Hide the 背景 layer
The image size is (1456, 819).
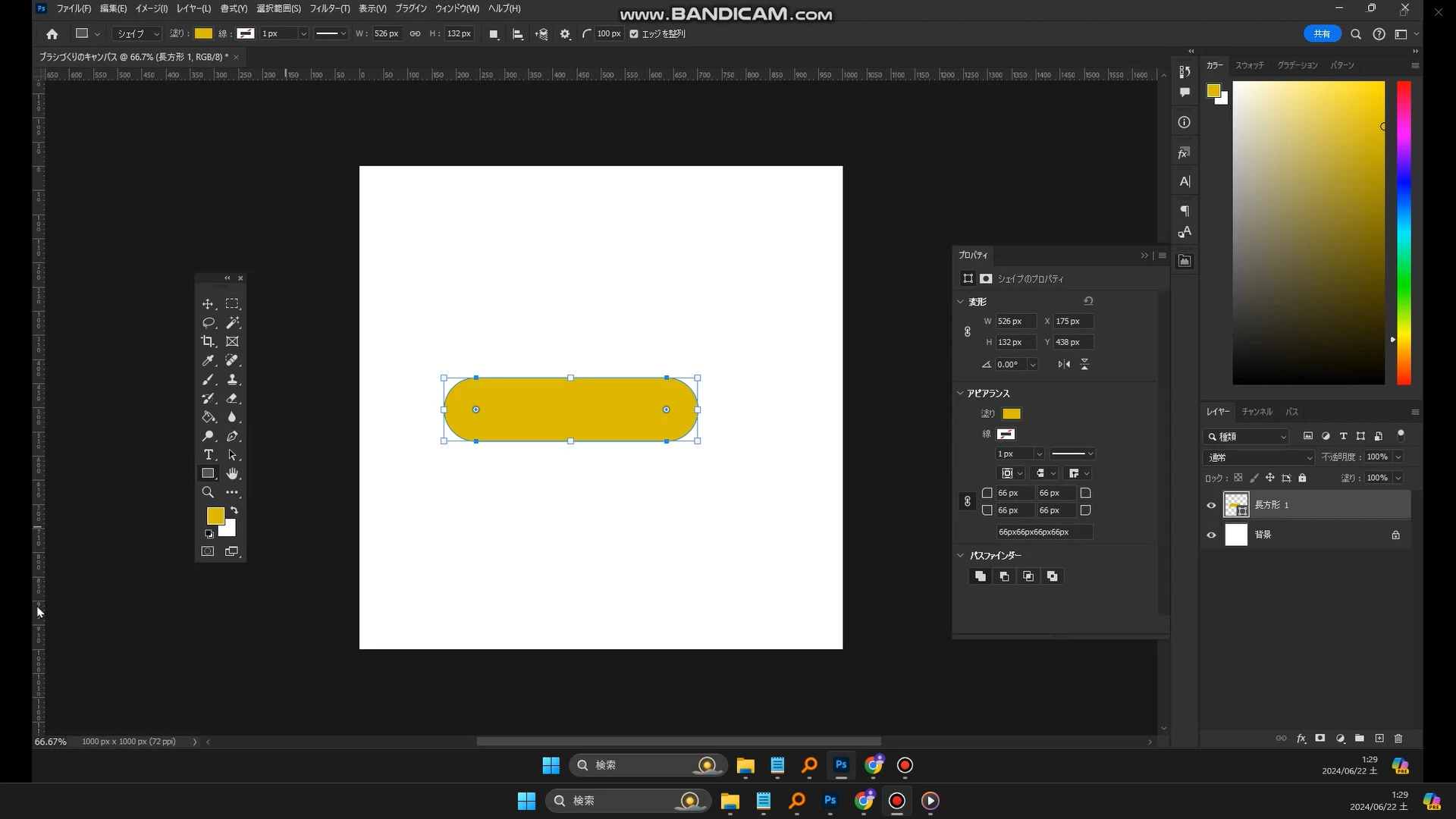pyautogui.click(x=1211, y=535)
